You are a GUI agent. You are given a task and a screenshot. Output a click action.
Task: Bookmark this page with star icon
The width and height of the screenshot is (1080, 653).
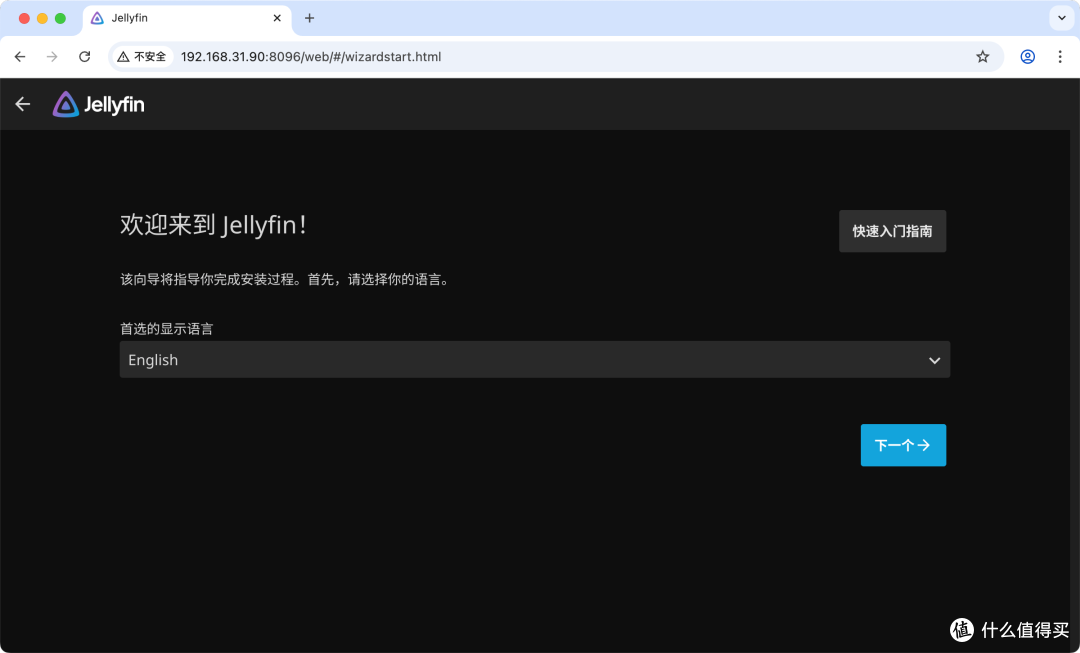(983, 56)
